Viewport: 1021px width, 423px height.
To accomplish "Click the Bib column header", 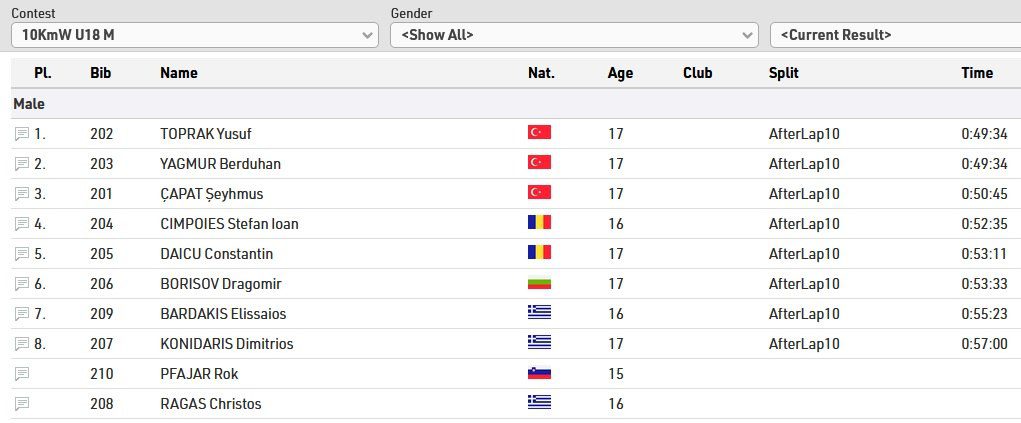I will pyautogui.click(x=101, y=73).
